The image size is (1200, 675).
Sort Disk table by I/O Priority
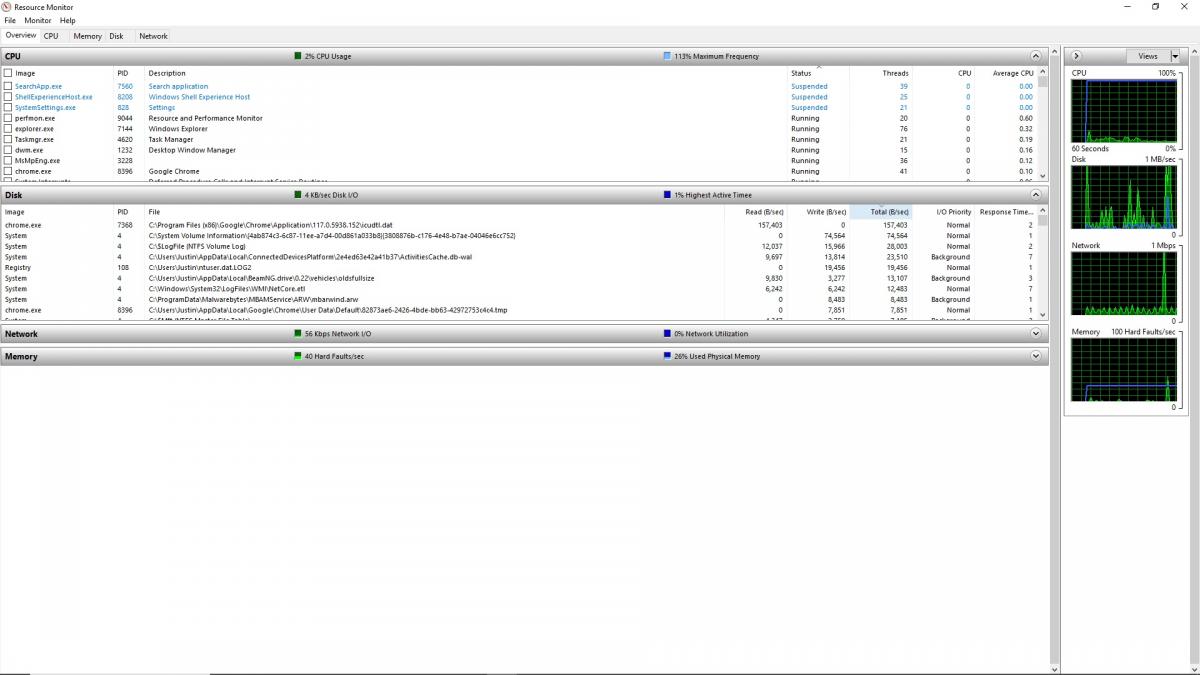(943, 212)
